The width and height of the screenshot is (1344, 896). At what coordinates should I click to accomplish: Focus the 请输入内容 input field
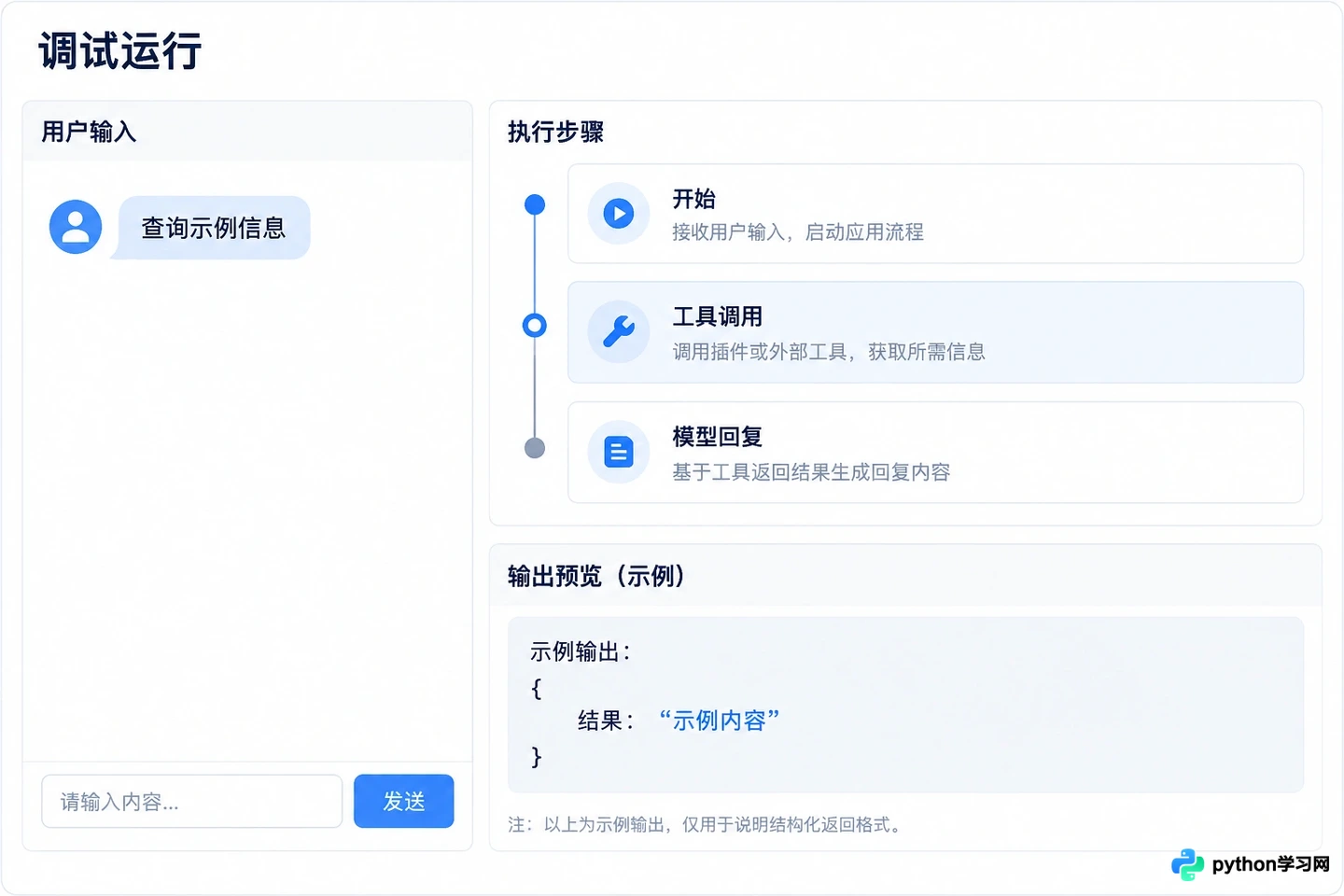click(192, 801)
